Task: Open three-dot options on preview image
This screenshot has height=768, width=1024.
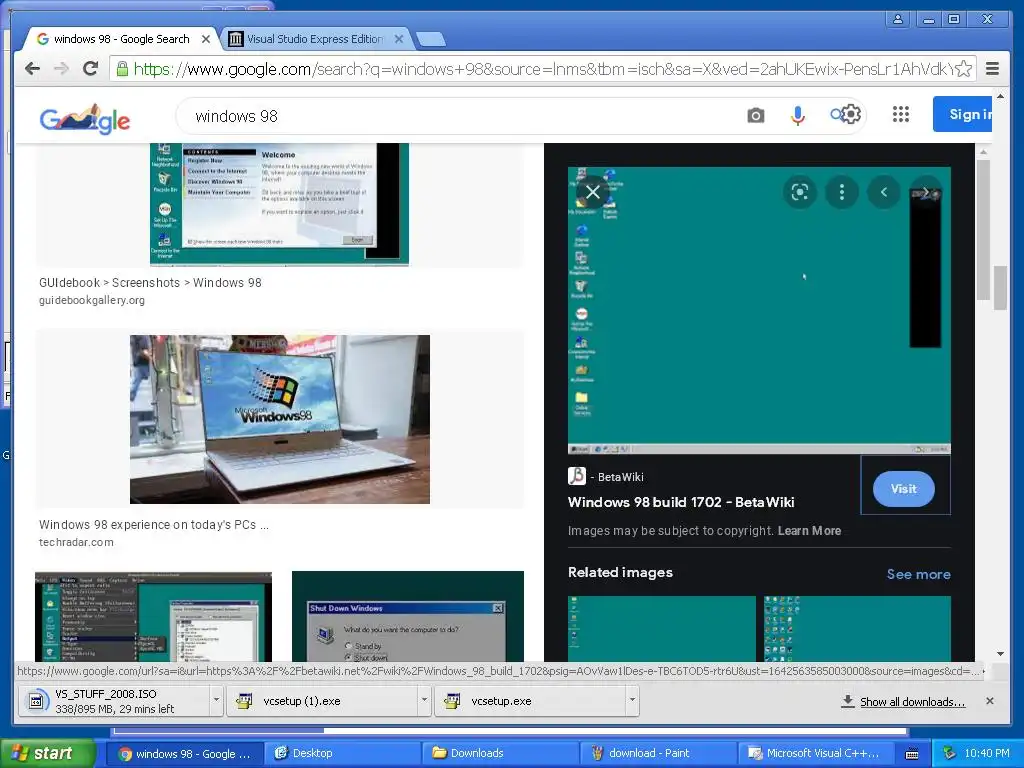Action: coord(842,192)
